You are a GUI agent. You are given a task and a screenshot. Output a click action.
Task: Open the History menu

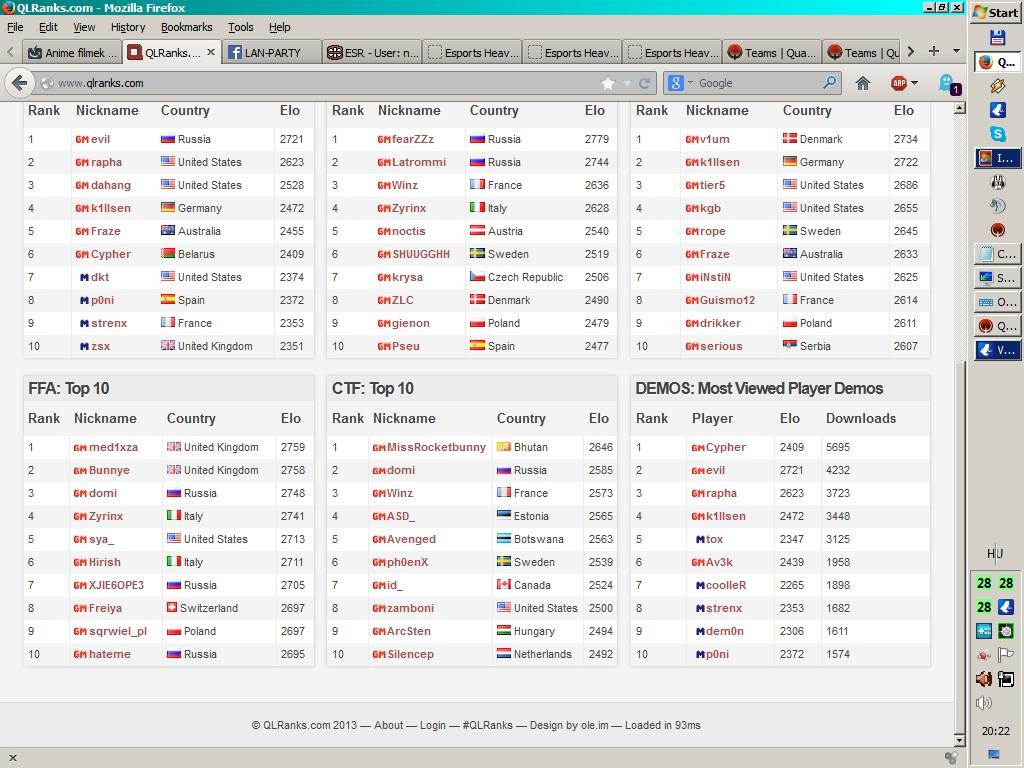128,27
